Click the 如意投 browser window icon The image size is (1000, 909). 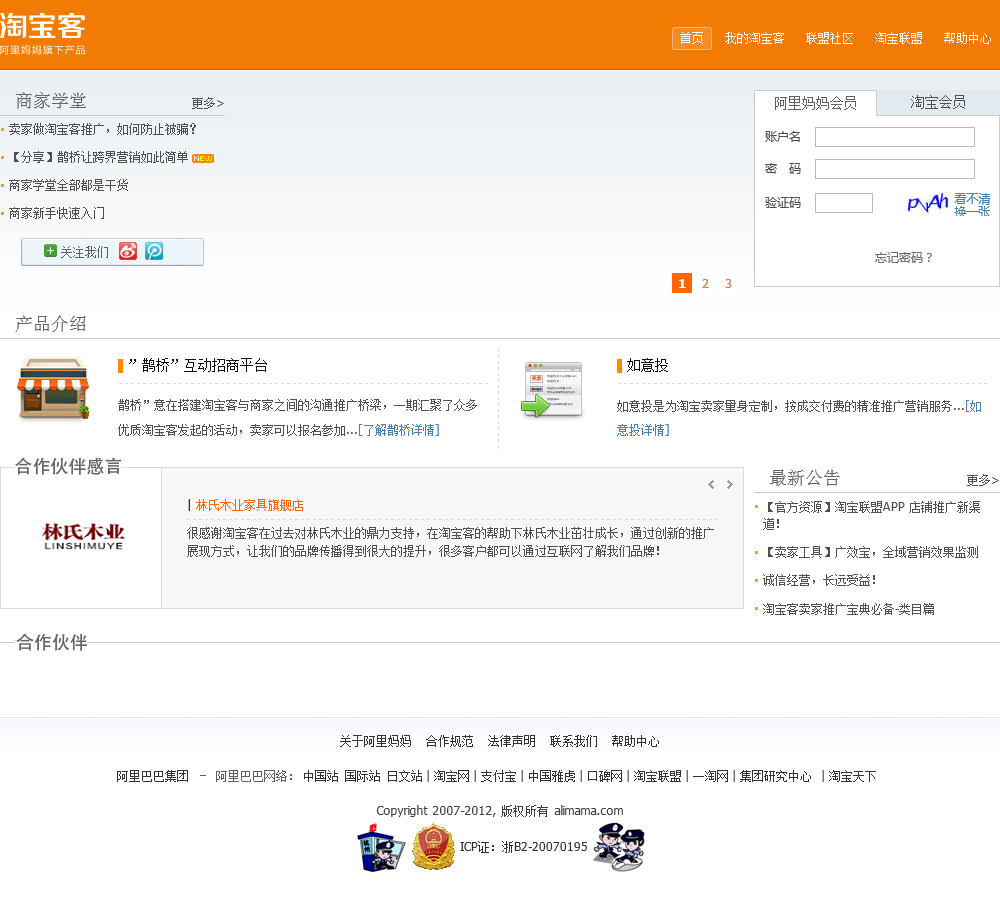point(552,389)
